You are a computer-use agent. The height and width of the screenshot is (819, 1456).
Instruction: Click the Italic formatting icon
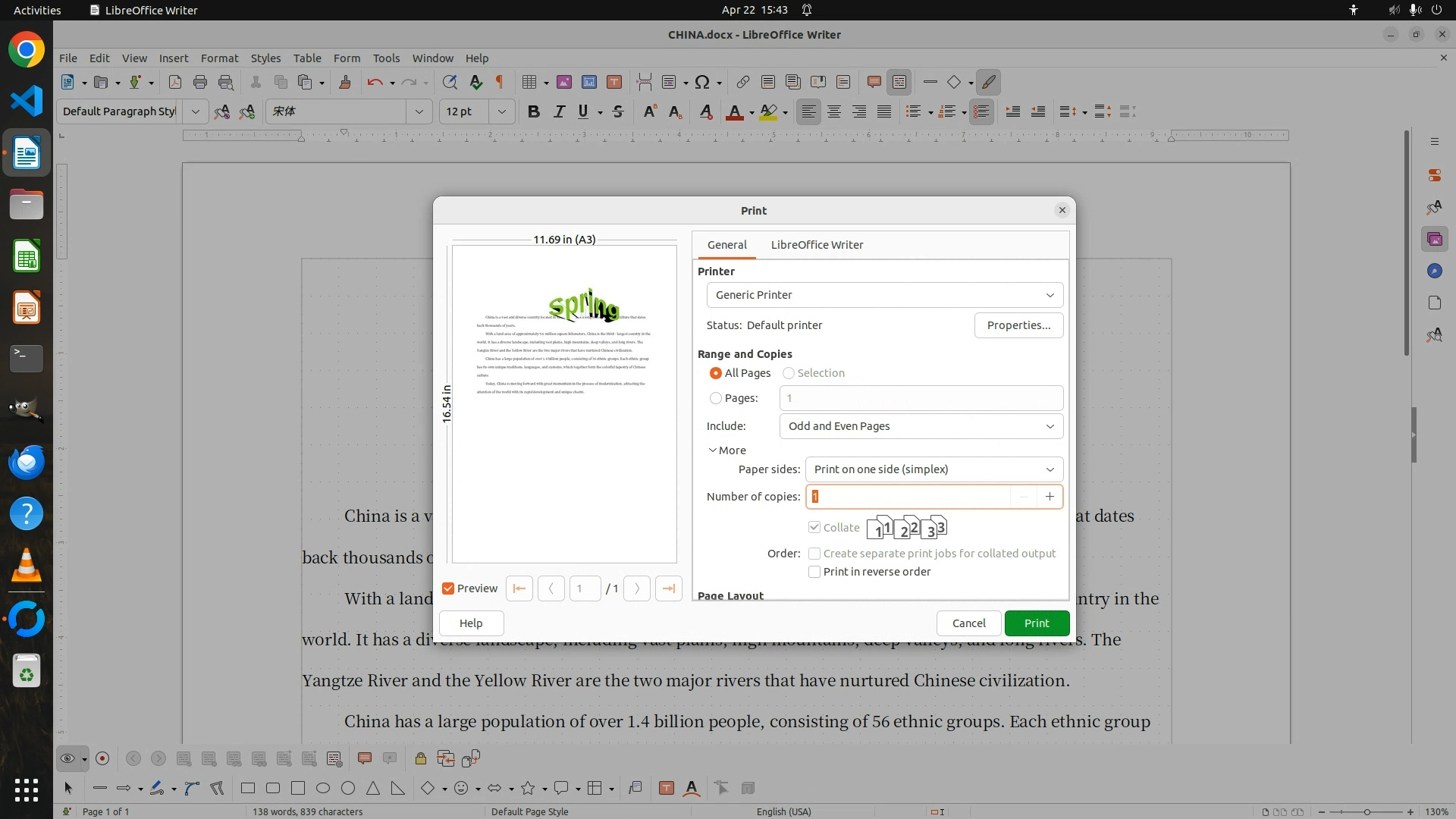(x=559, y=111)
